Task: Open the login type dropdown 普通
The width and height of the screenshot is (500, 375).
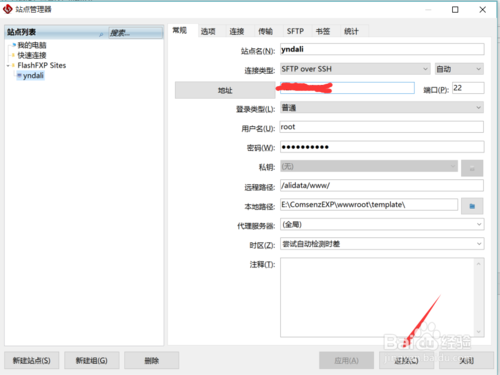Action: (382, 108)
